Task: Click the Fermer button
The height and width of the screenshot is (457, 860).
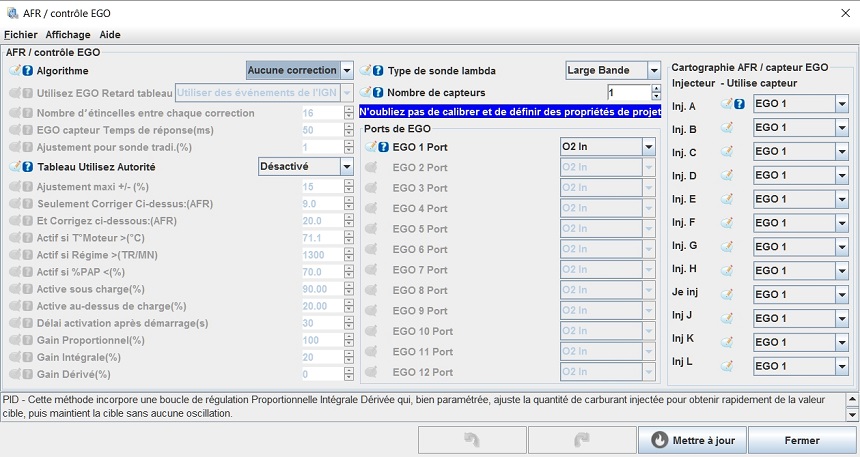Action: (801, 440)
